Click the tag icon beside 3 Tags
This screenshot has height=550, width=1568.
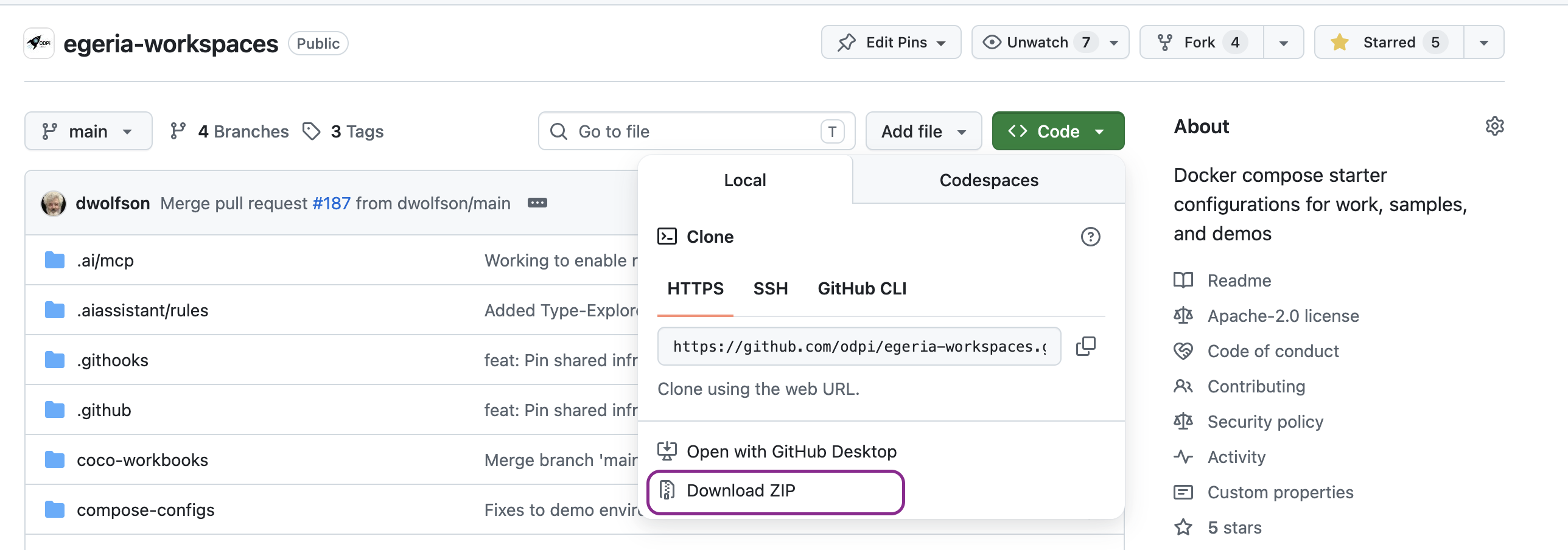(312, 131)
